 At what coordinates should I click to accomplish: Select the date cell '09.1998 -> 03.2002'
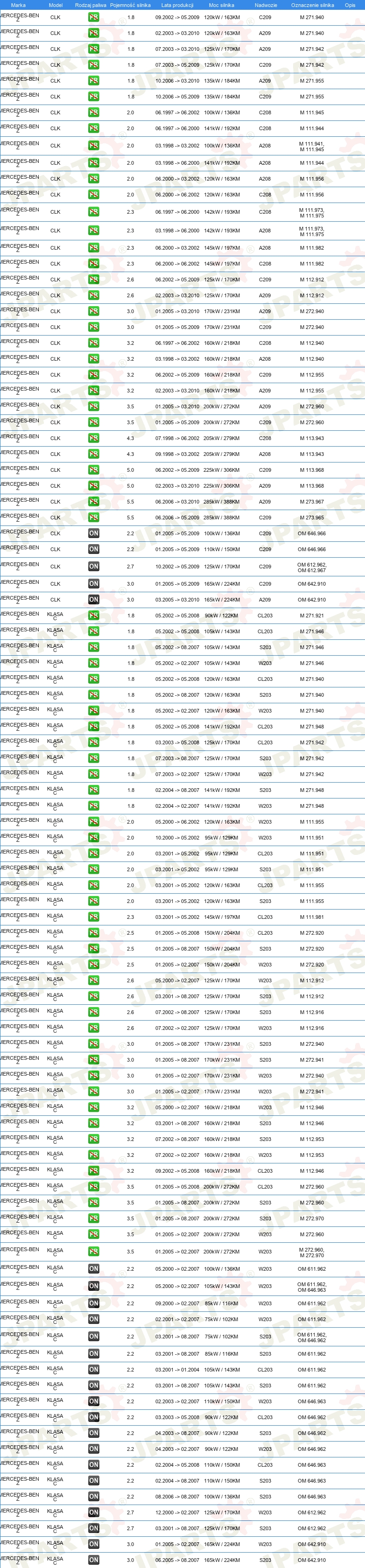tap(177, 454)
